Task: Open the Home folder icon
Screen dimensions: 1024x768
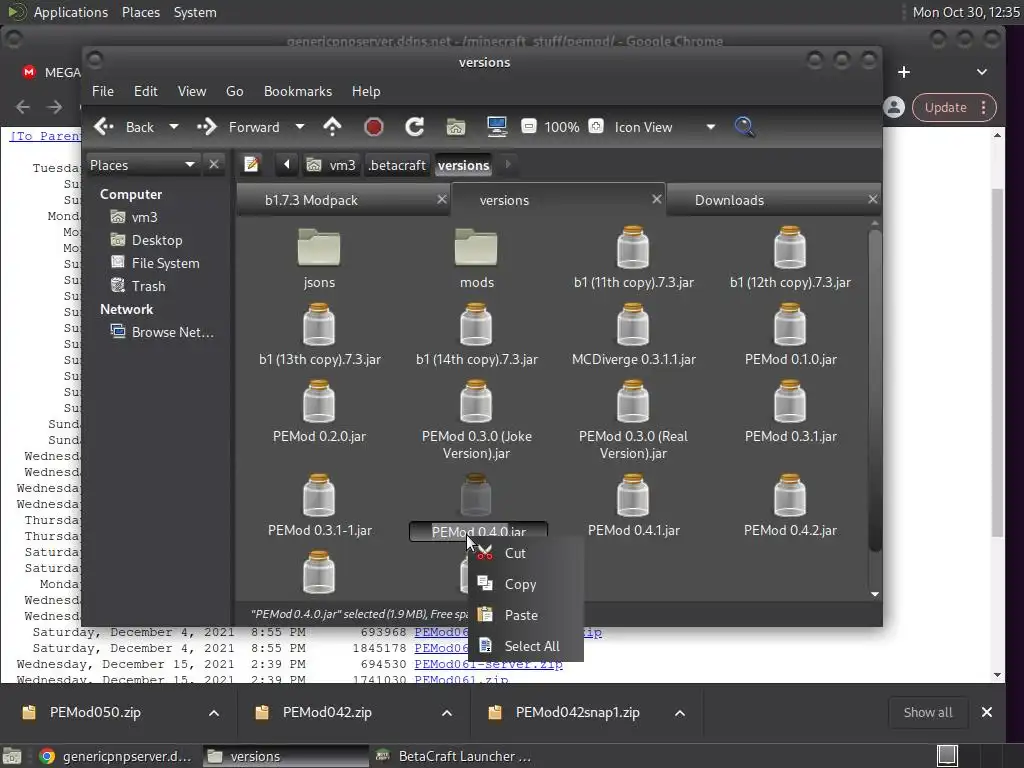Action: (x=456, y=127)
